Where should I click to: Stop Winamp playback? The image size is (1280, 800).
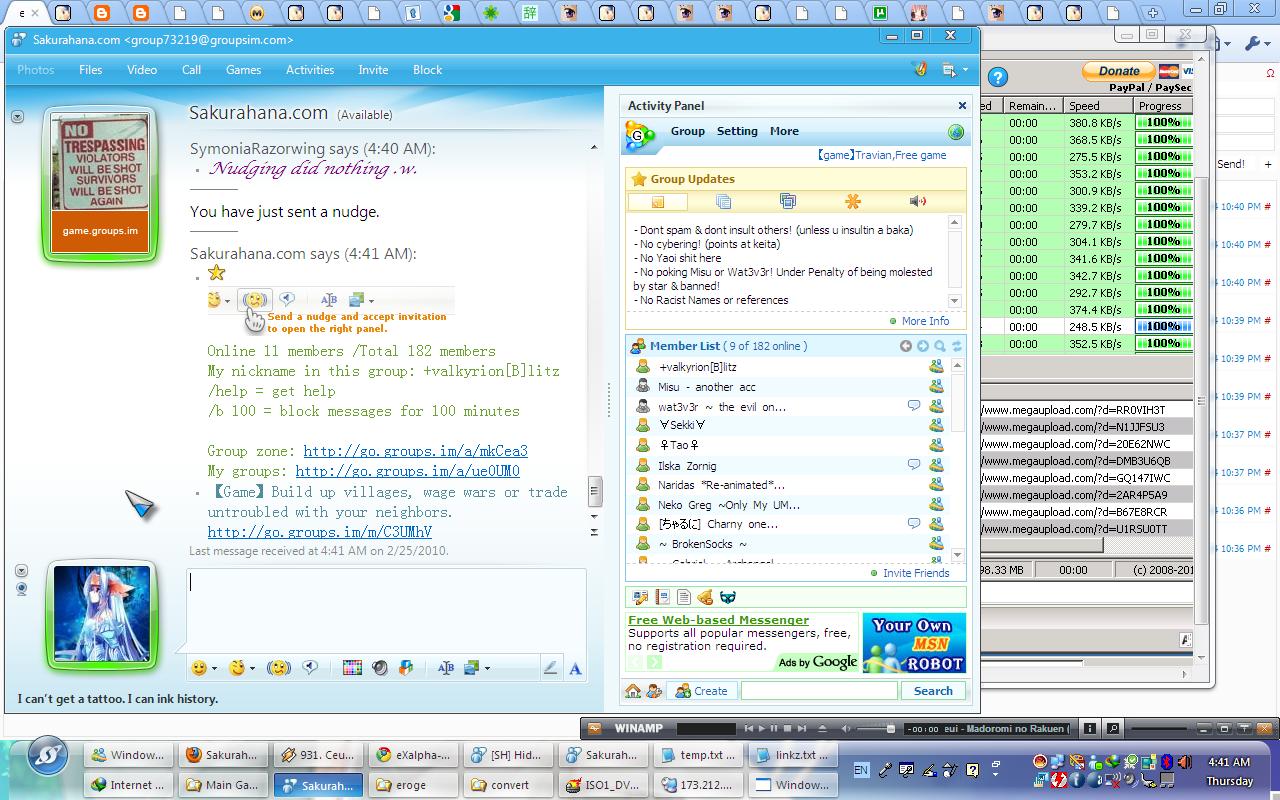tap(787, 728)
